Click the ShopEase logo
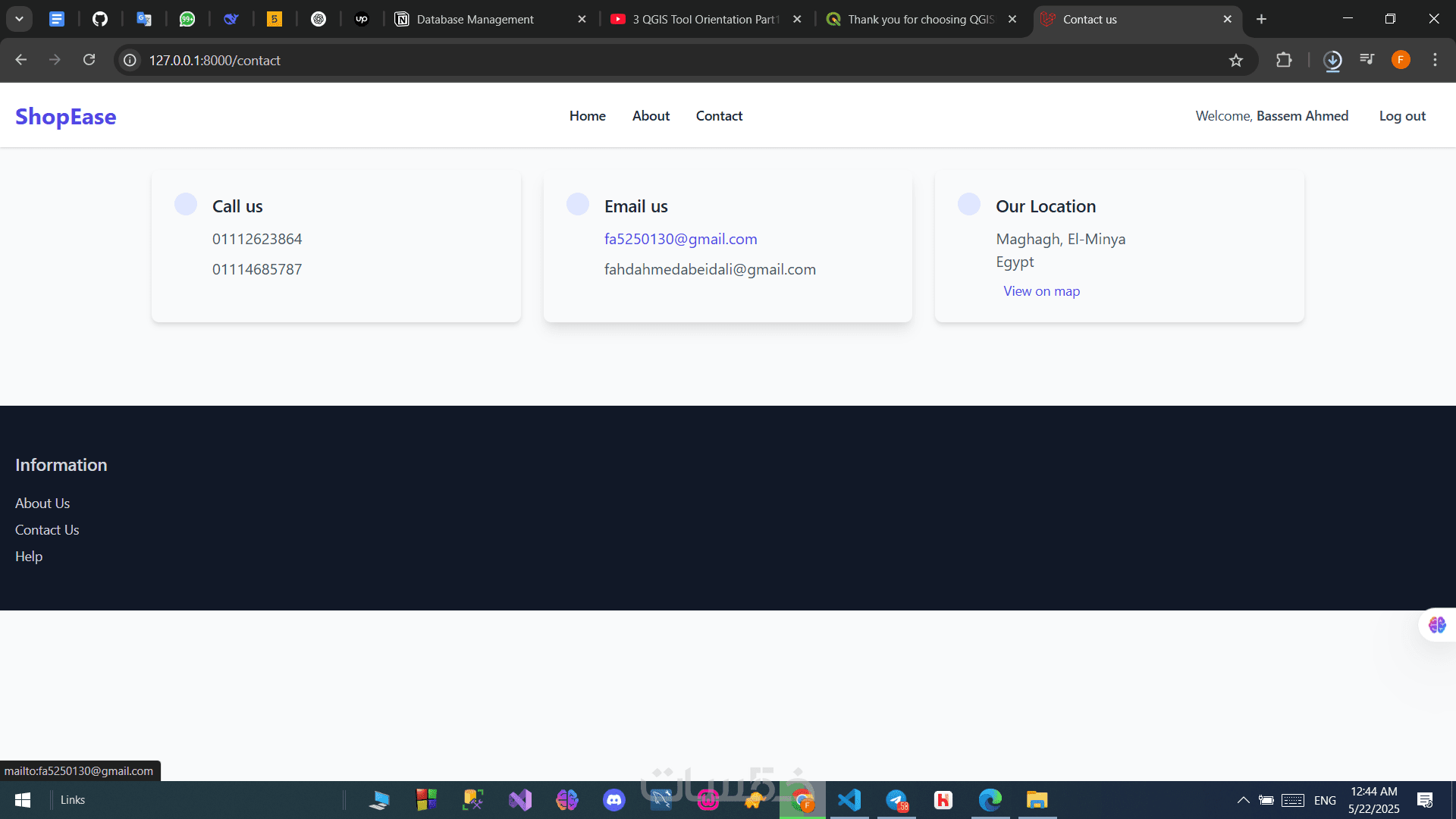Viewport: 1456px width, 819px height. [66, 117]
